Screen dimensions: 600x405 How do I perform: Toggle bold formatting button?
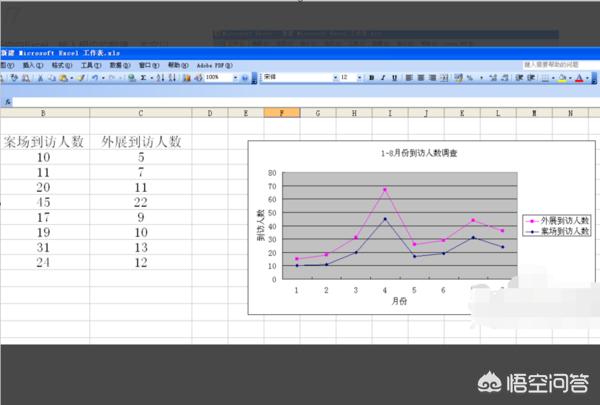click(x=370, y=77)
